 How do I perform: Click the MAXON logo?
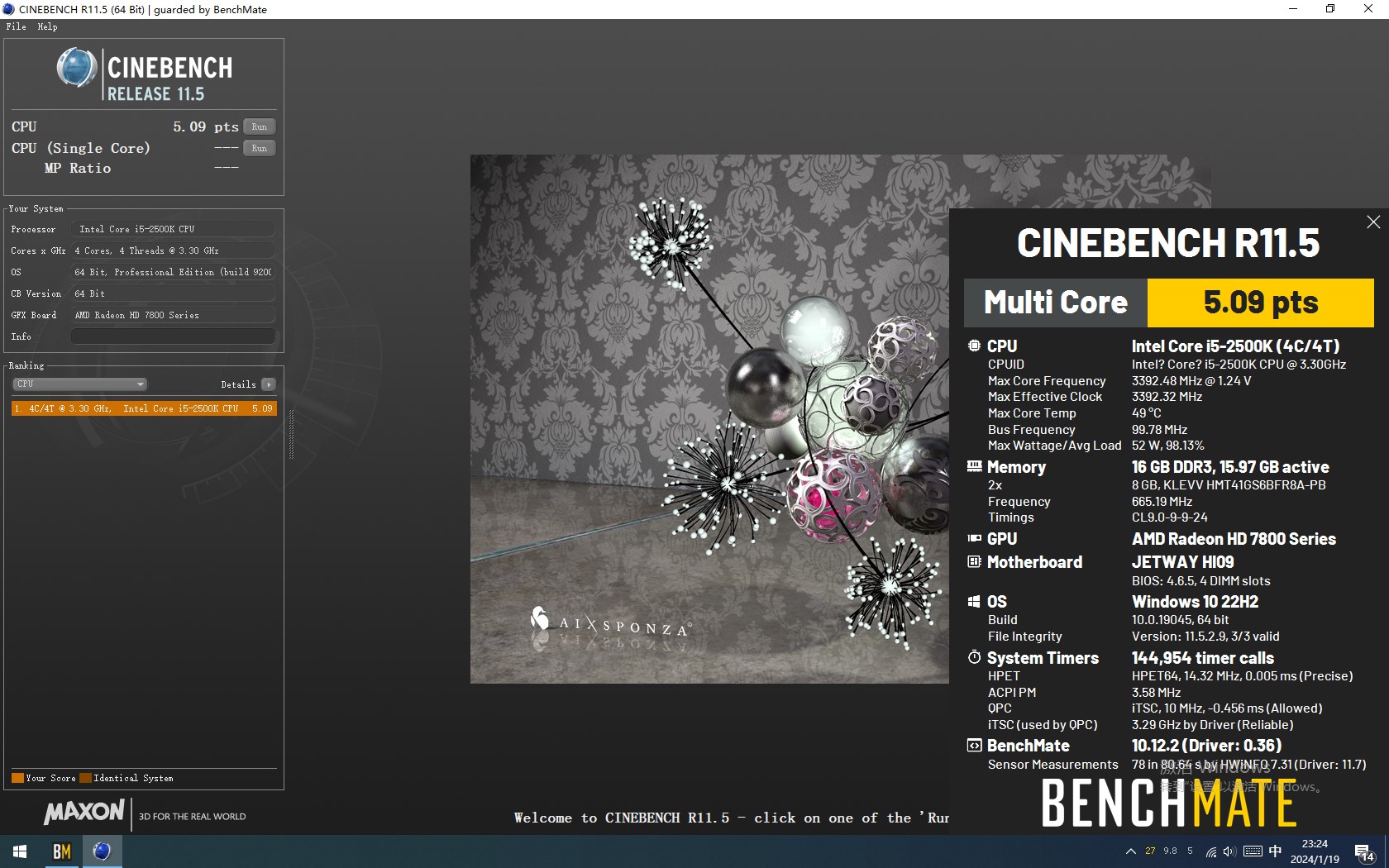pos(84,812)
